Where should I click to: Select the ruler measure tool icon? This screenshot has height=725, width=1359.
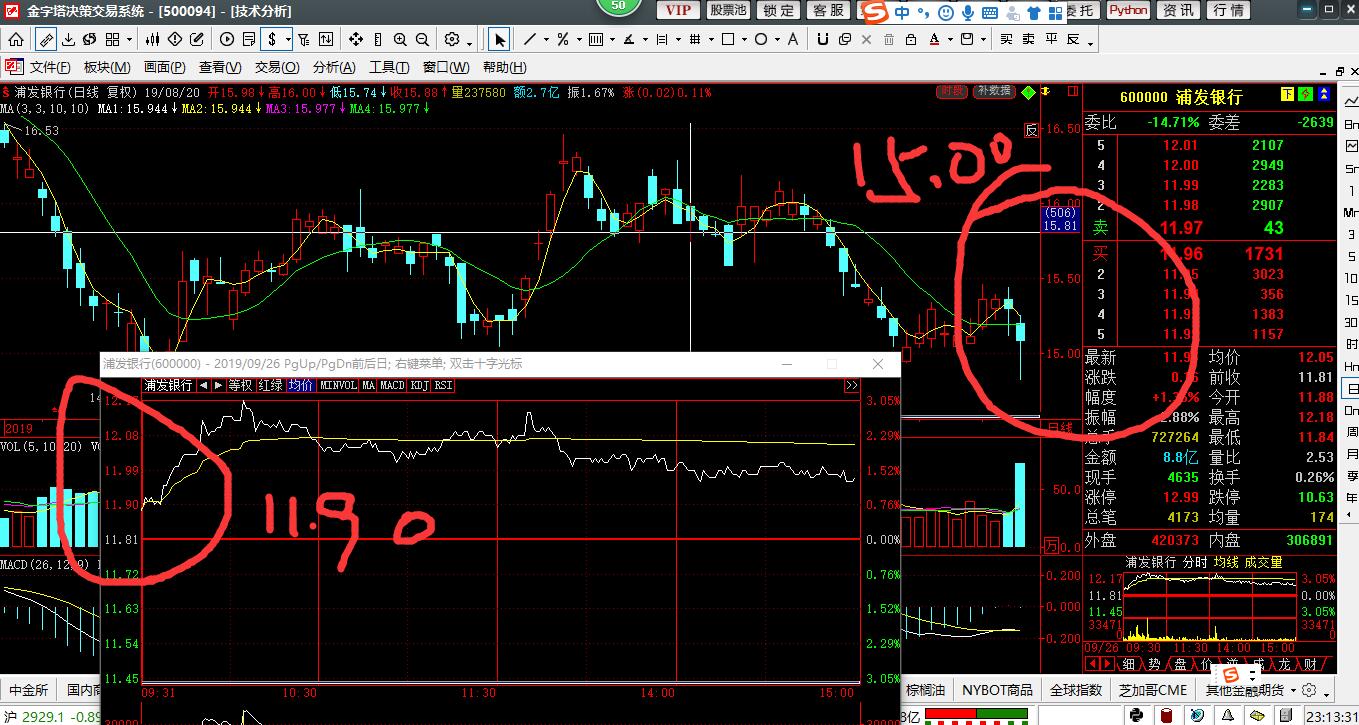(46, 39)
